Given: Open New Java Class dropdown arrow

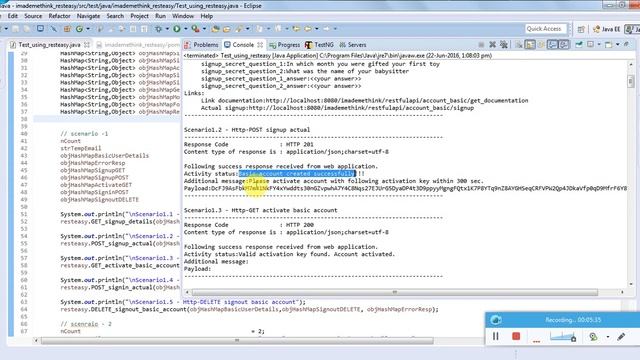Looking at the screenshot, I should [x=87, y=29].
